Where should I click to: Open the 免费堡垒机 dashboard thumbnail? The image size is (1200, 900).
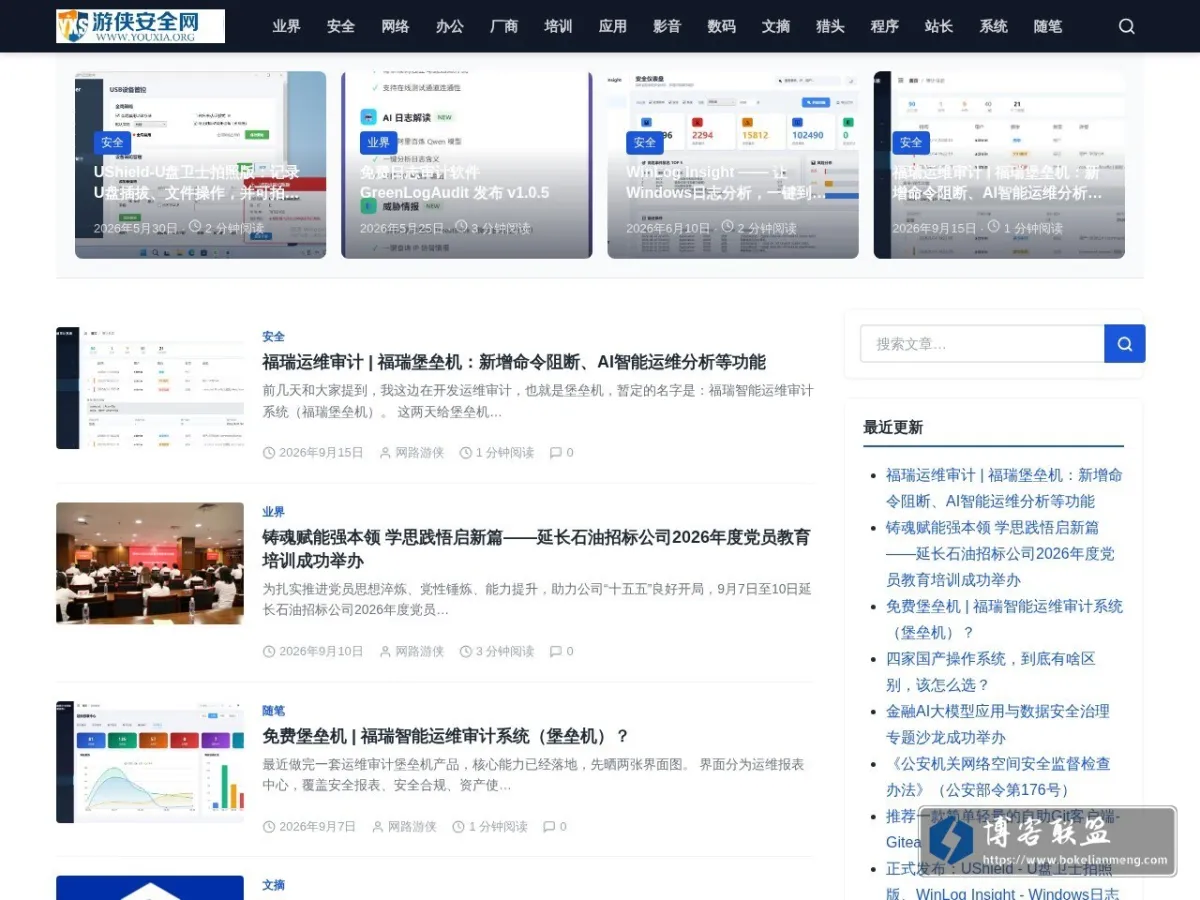click(x=150, y=762)
